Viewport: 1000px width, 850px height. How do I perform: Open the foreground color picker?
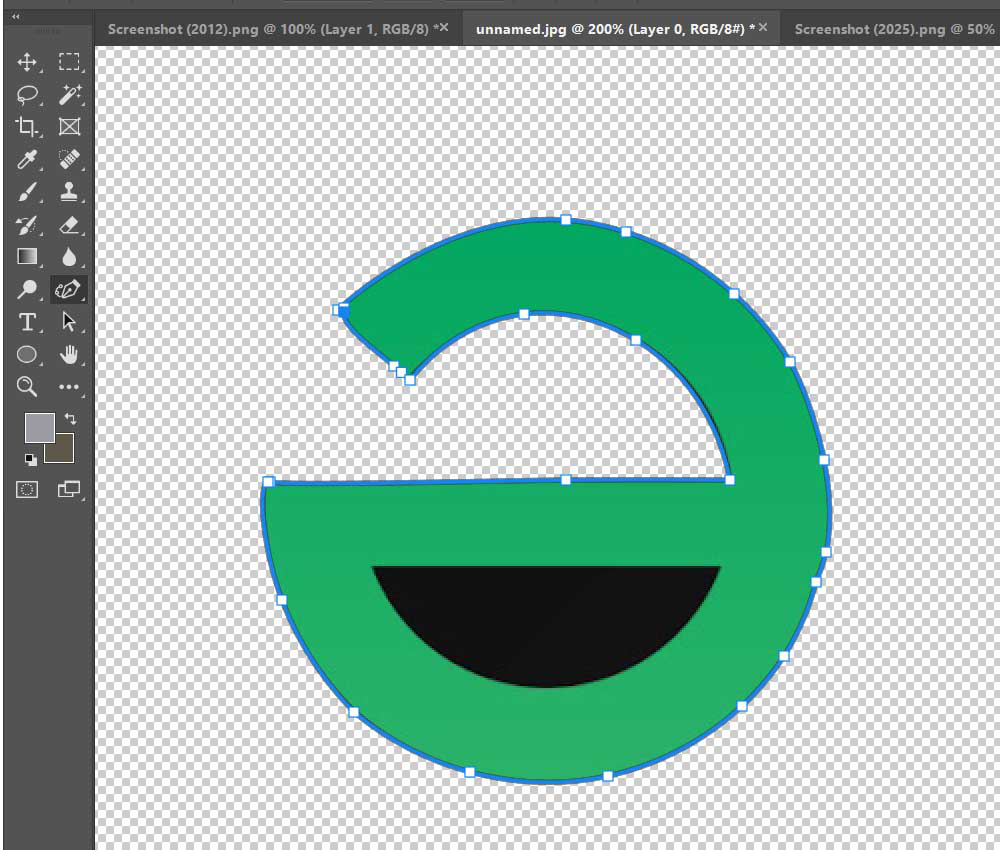pos(40,427)
